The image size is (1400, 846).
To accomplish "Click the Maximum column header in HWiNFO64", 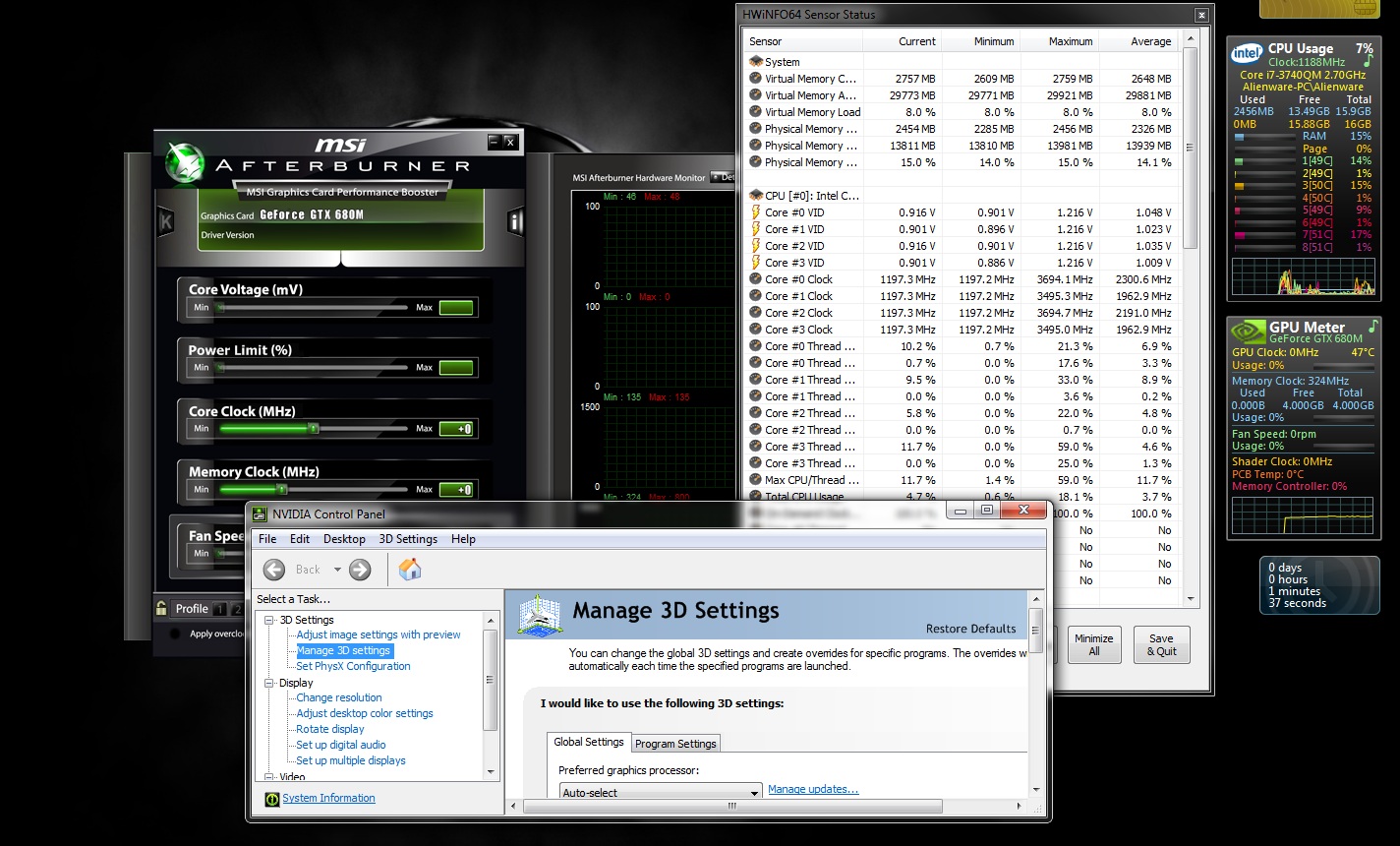I will pyautogui.click(x=1060, y=41).
